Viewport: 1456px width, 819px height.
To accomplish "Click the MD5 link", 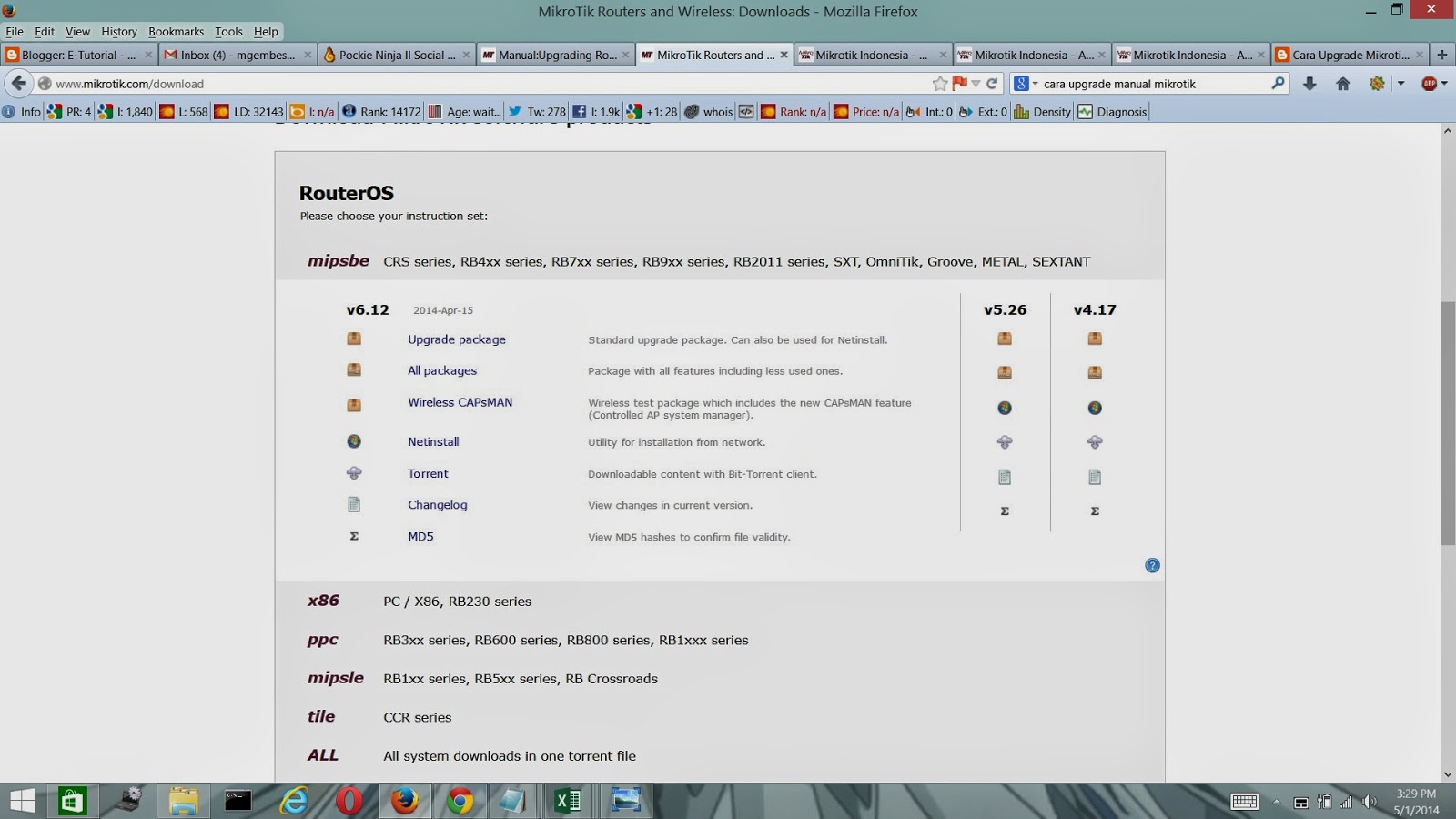I will coord(420,536).
